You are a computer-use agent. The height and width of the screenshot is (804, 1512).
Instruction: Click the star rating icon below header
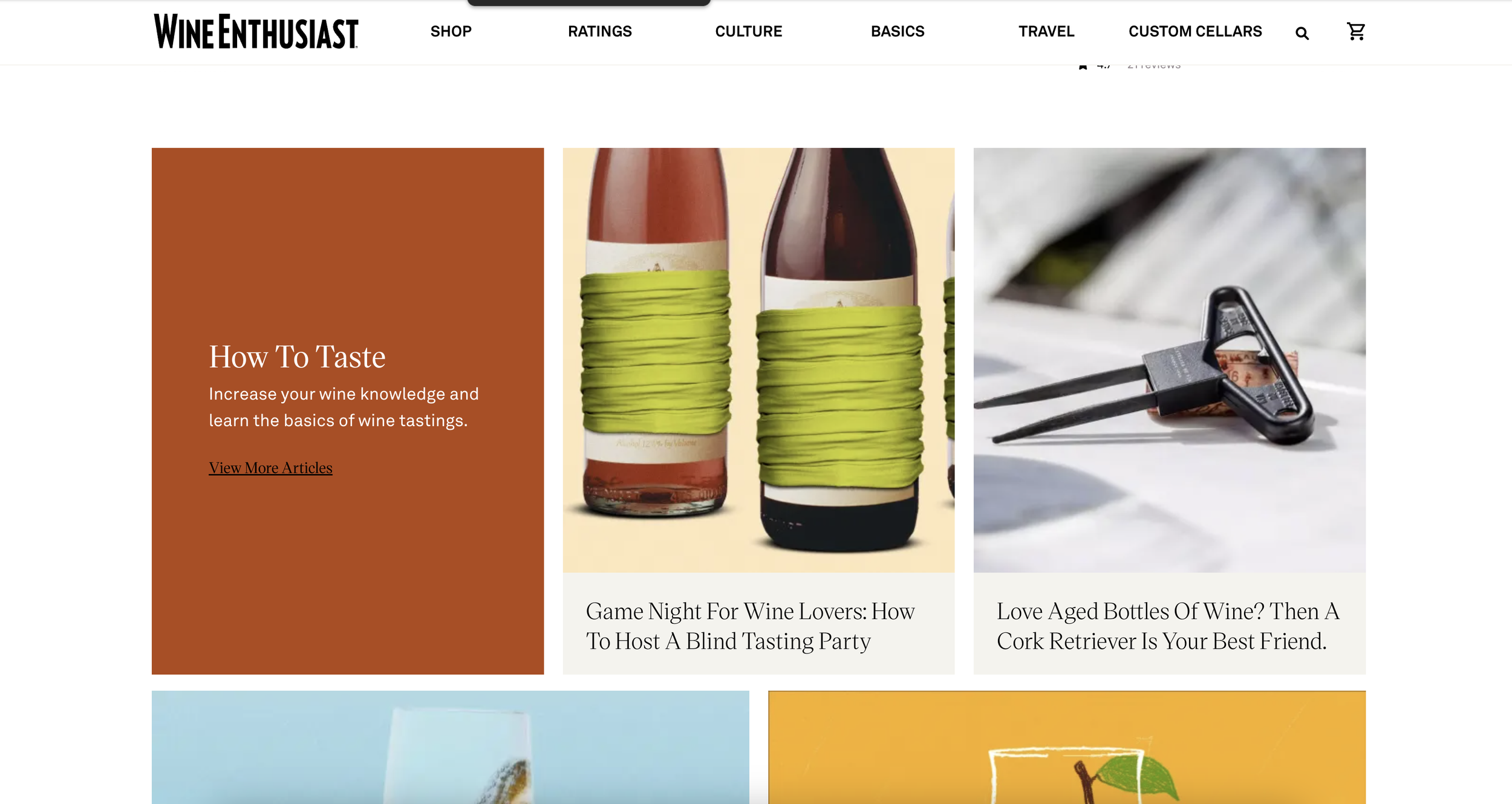(x=1083, y=66)
